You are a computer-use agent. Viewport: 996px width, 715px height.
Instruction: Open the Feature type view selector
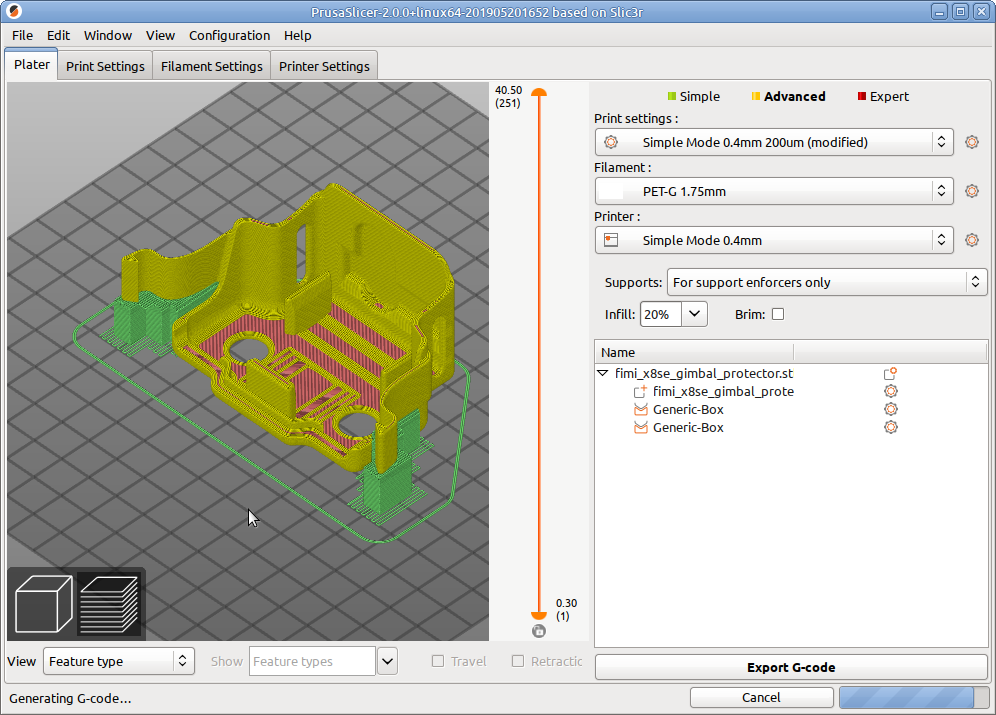point(118,661)
